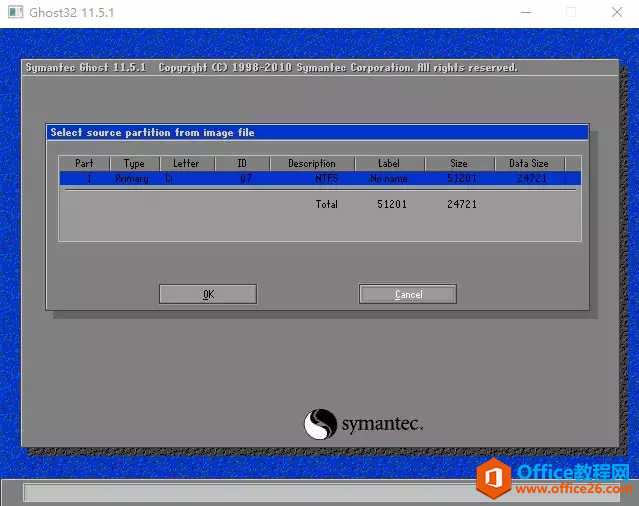Screen dimensions: 639x506
Task: Click the Part column header
Action: (x=84, y=163)
